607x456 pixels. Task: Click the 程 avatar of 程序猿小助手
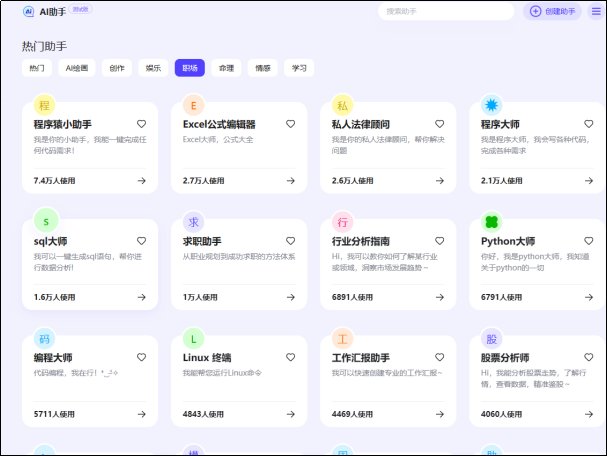[x=45, y=105]
